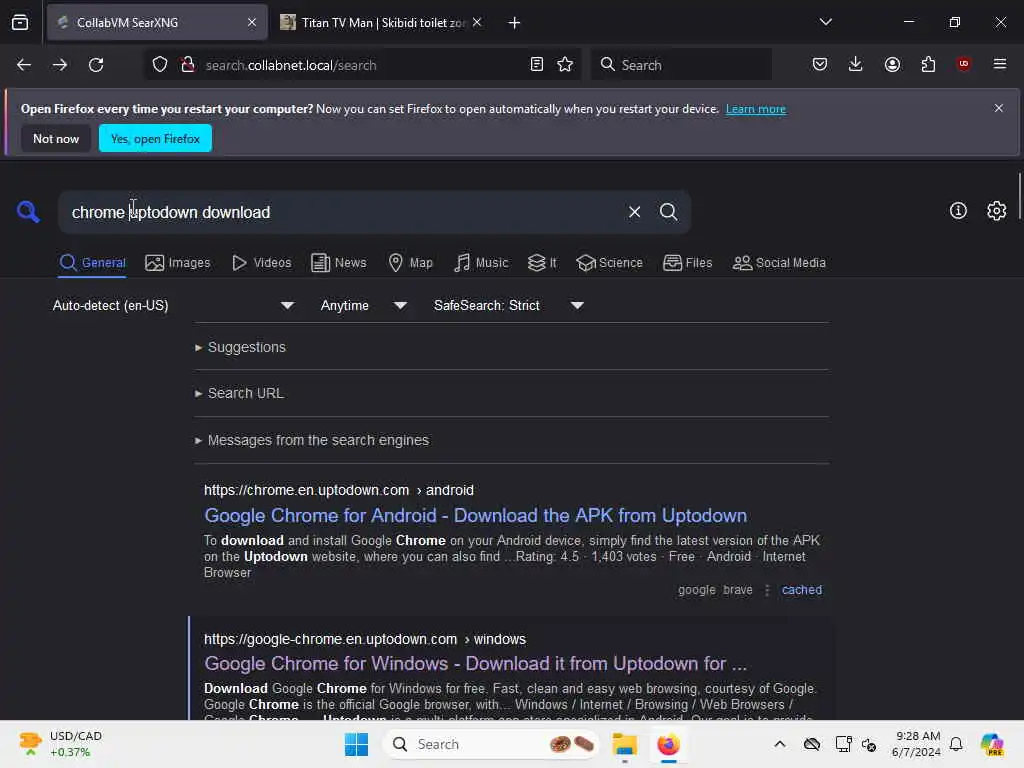The width and height of the screenshot is (1024, 768).
Task: Submit the SearXNG search with the magnifier button
Action: [x=668, y=212]
